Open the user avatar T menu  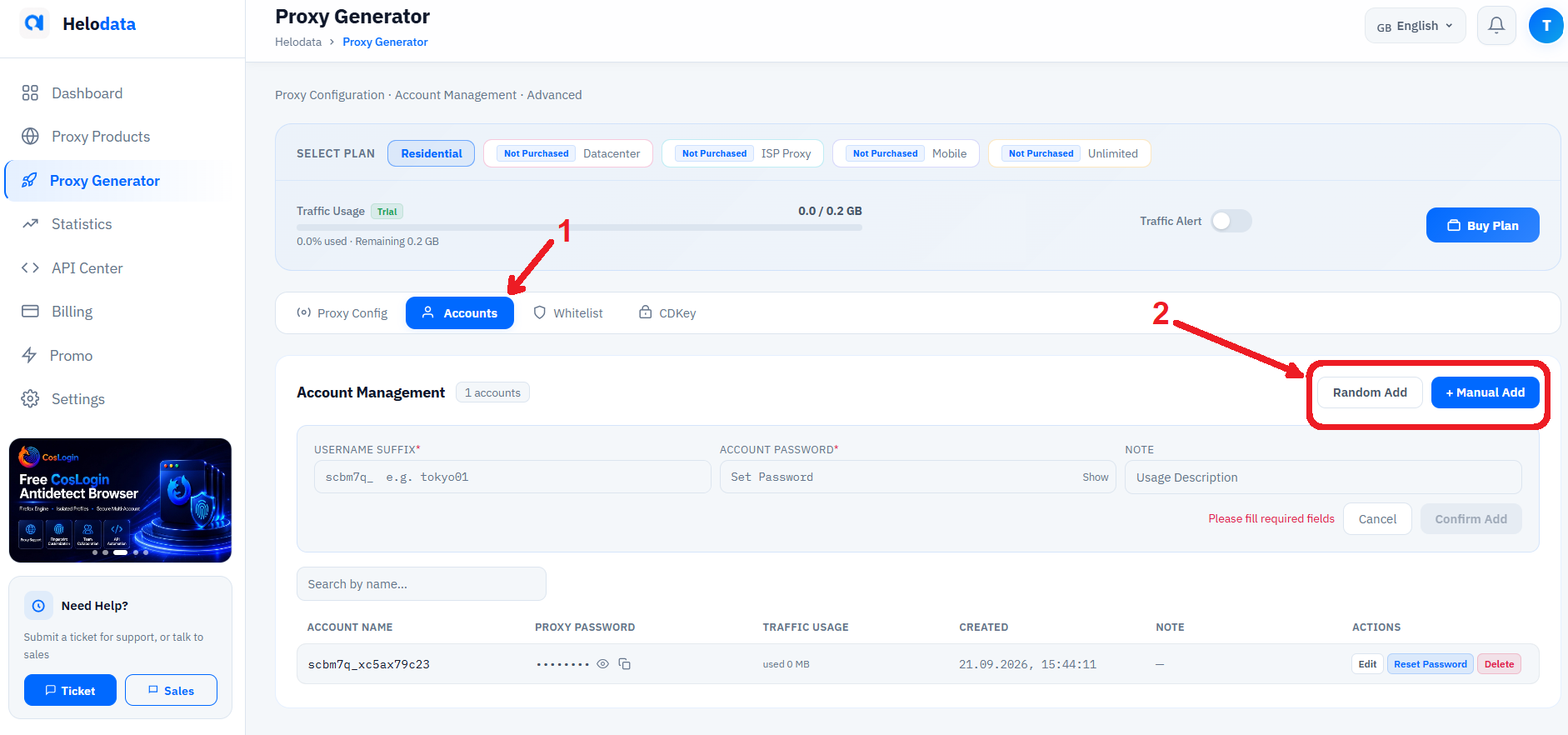tap(1546, 26)
